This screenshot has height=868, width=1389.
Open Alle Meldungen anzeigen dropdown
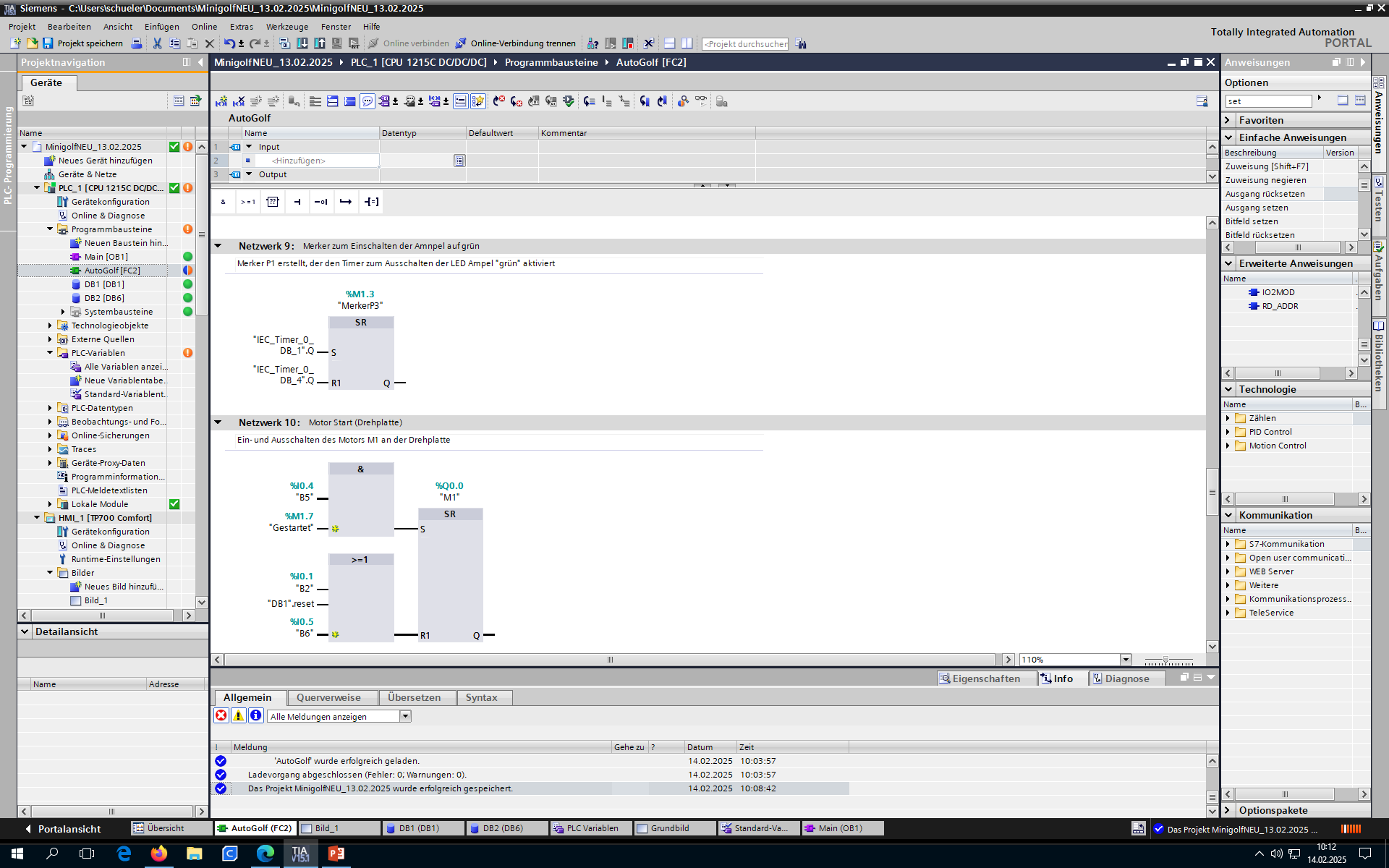[405, 716]
